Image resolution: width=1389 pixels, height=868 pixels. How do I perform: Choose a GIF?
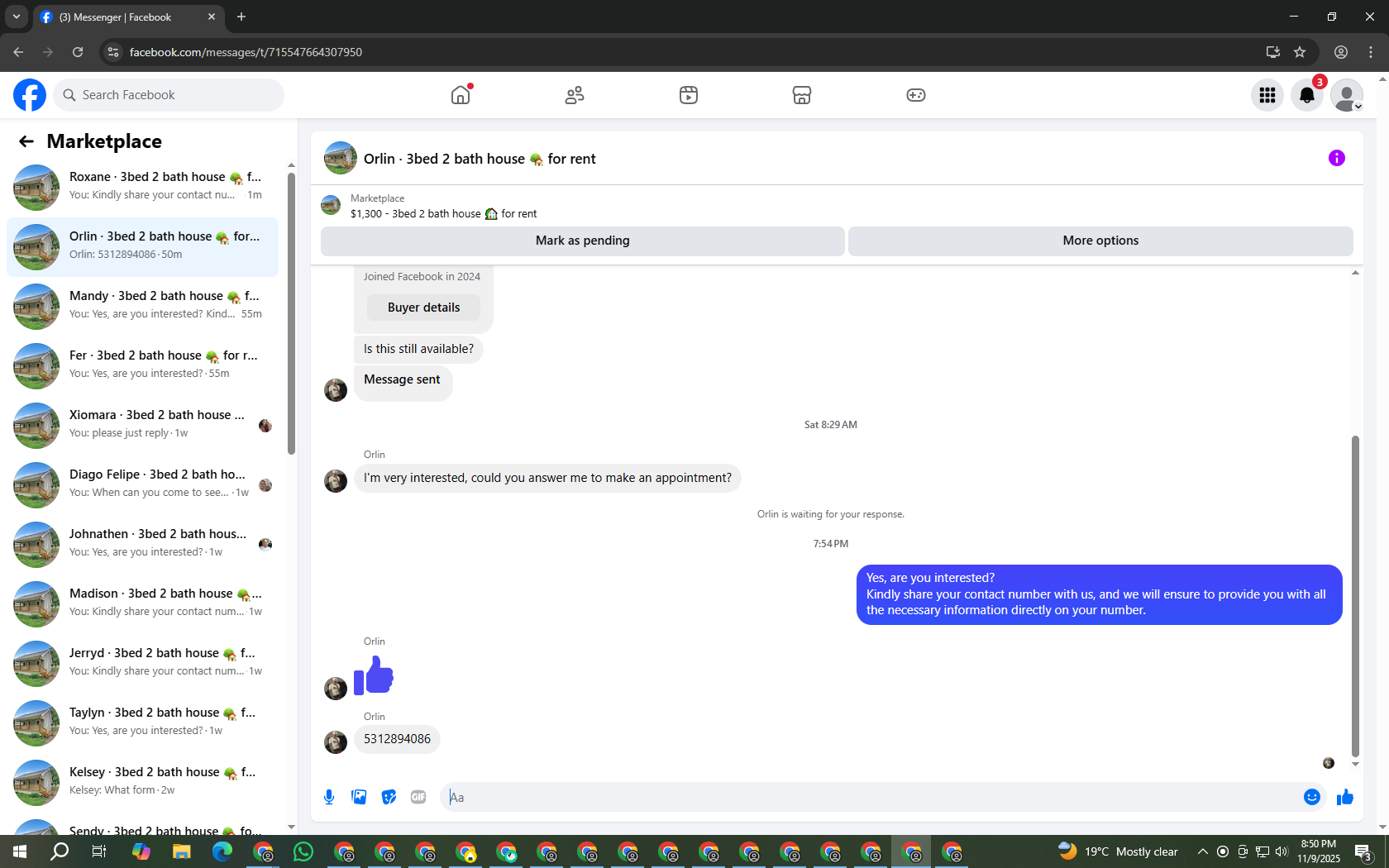[418, 797]
